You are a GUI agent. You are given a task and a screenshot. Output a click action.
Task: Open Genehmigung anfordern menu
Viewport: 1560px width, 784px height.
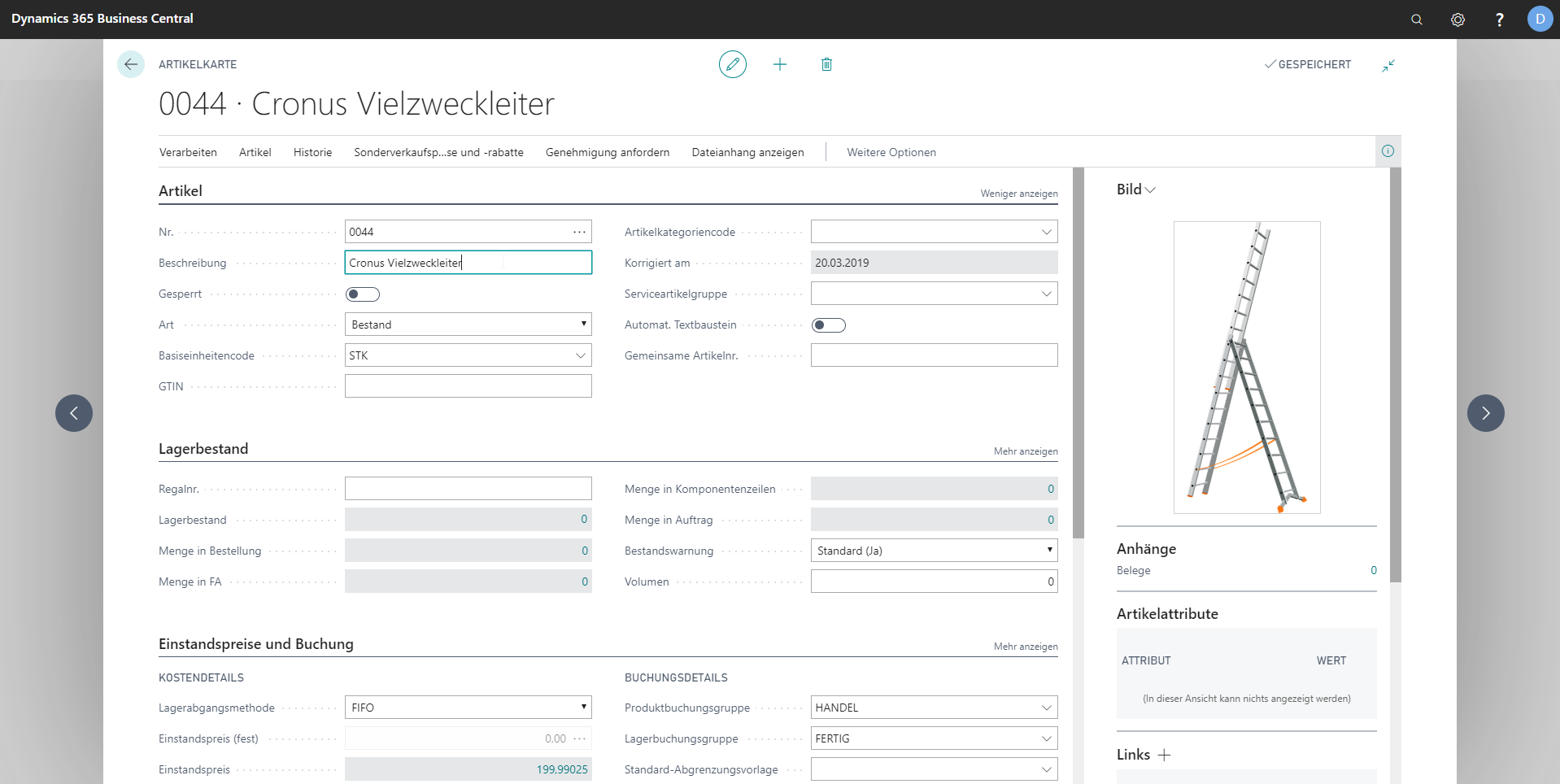(x=608, y=152)
